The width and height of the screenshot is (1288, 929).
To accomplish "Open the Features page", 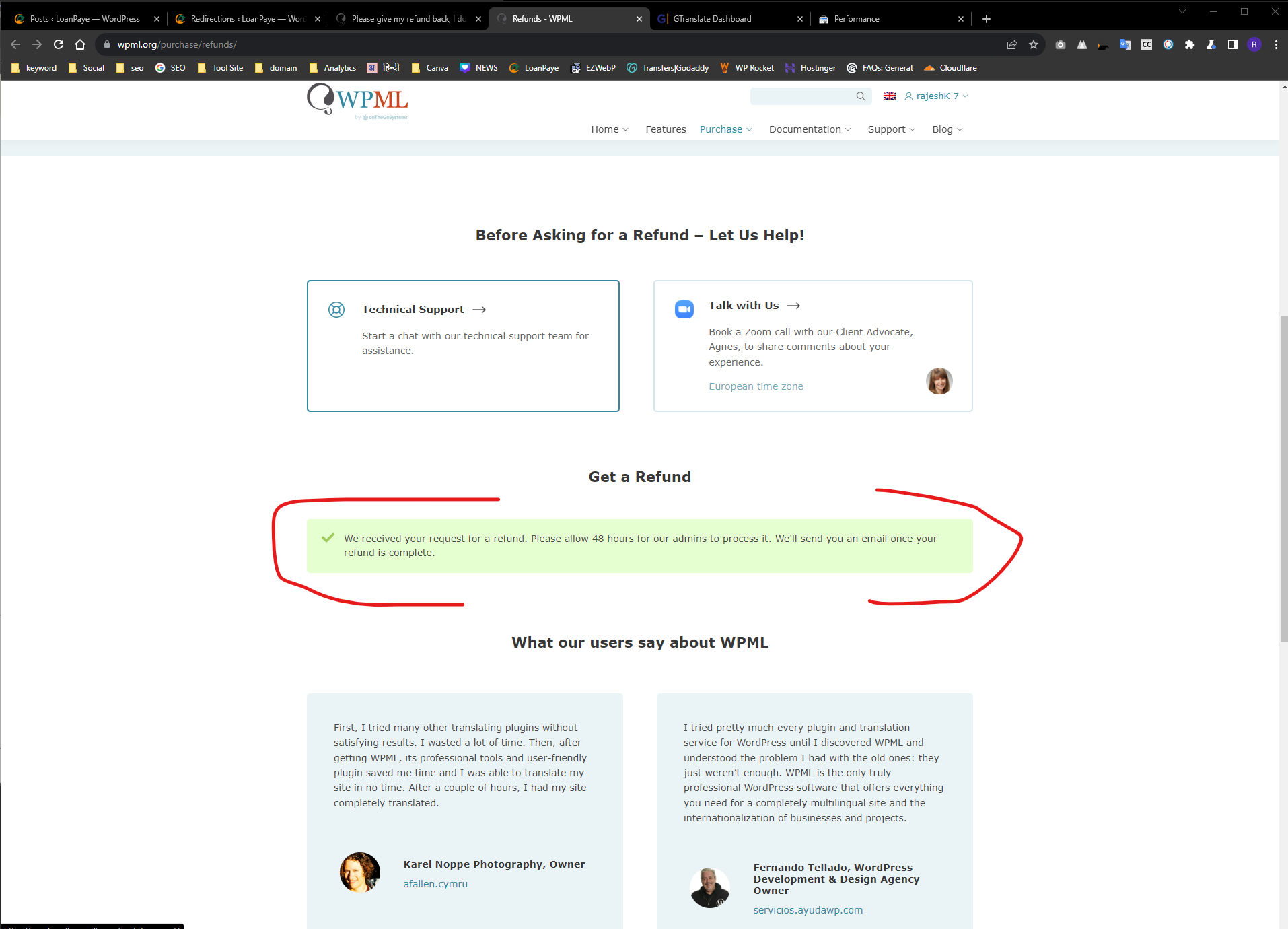I will click(666, 129).
